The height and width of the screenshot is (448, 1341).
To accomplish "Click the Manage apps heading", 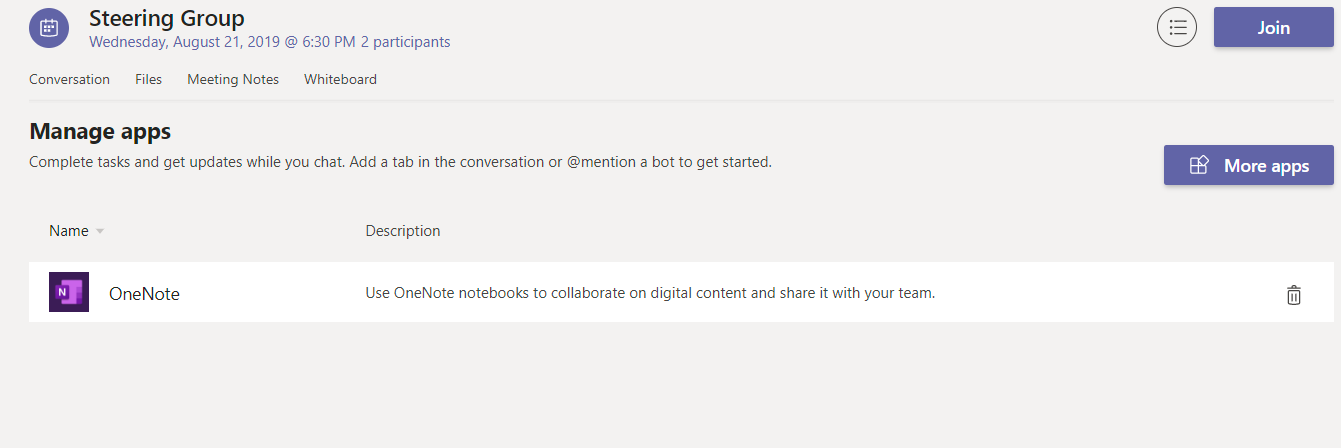I will point(100,131).
